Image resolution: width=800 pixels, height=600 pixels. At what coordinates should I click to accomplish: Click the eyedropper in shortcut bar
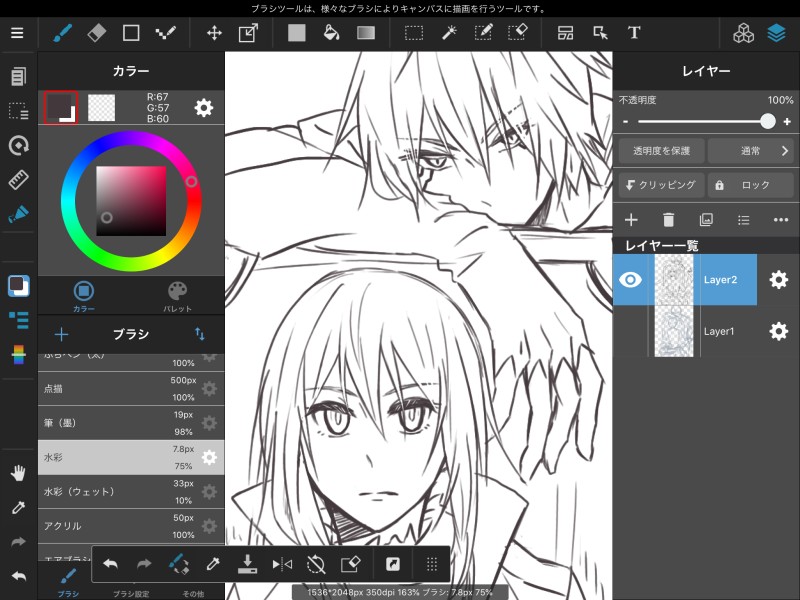tap(213, 564)
